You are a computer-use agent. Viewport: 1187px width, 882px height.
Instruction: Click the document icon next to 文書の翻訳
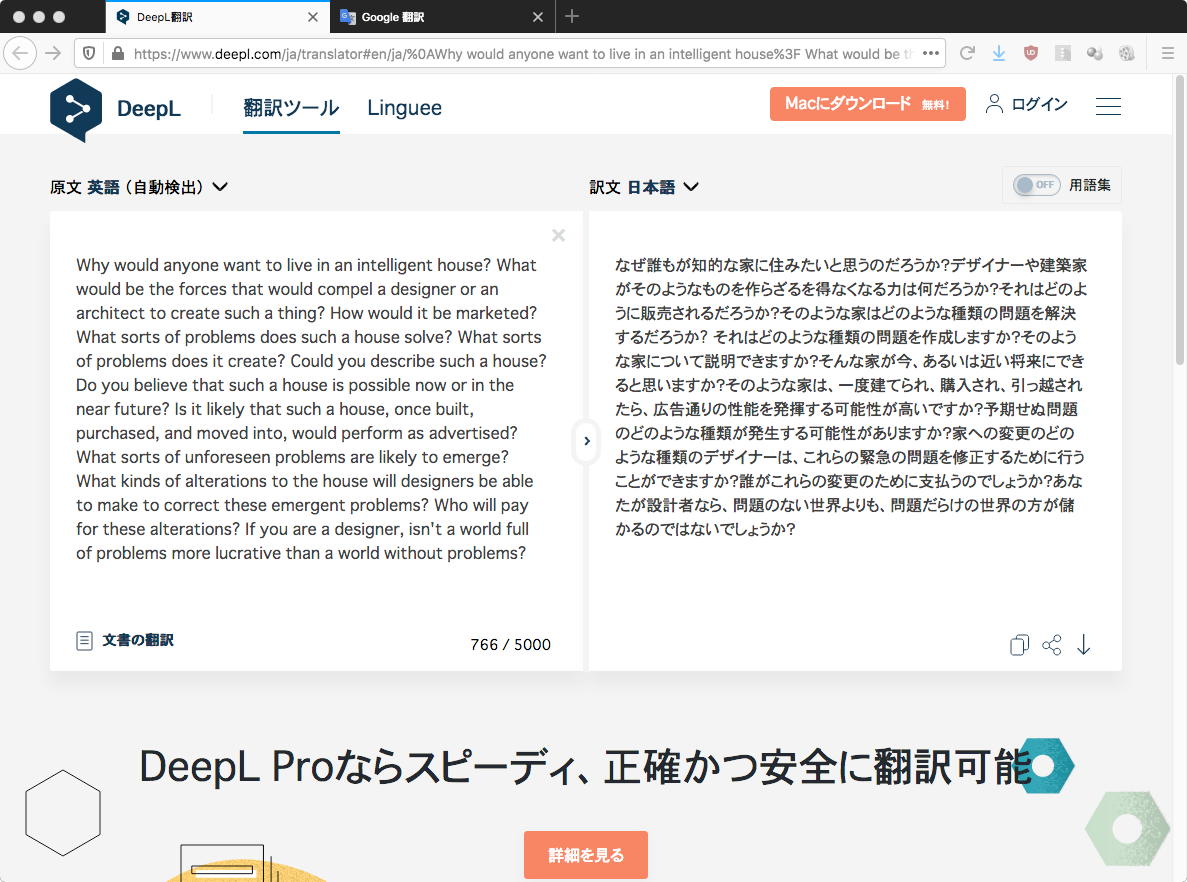click(85, 641)
